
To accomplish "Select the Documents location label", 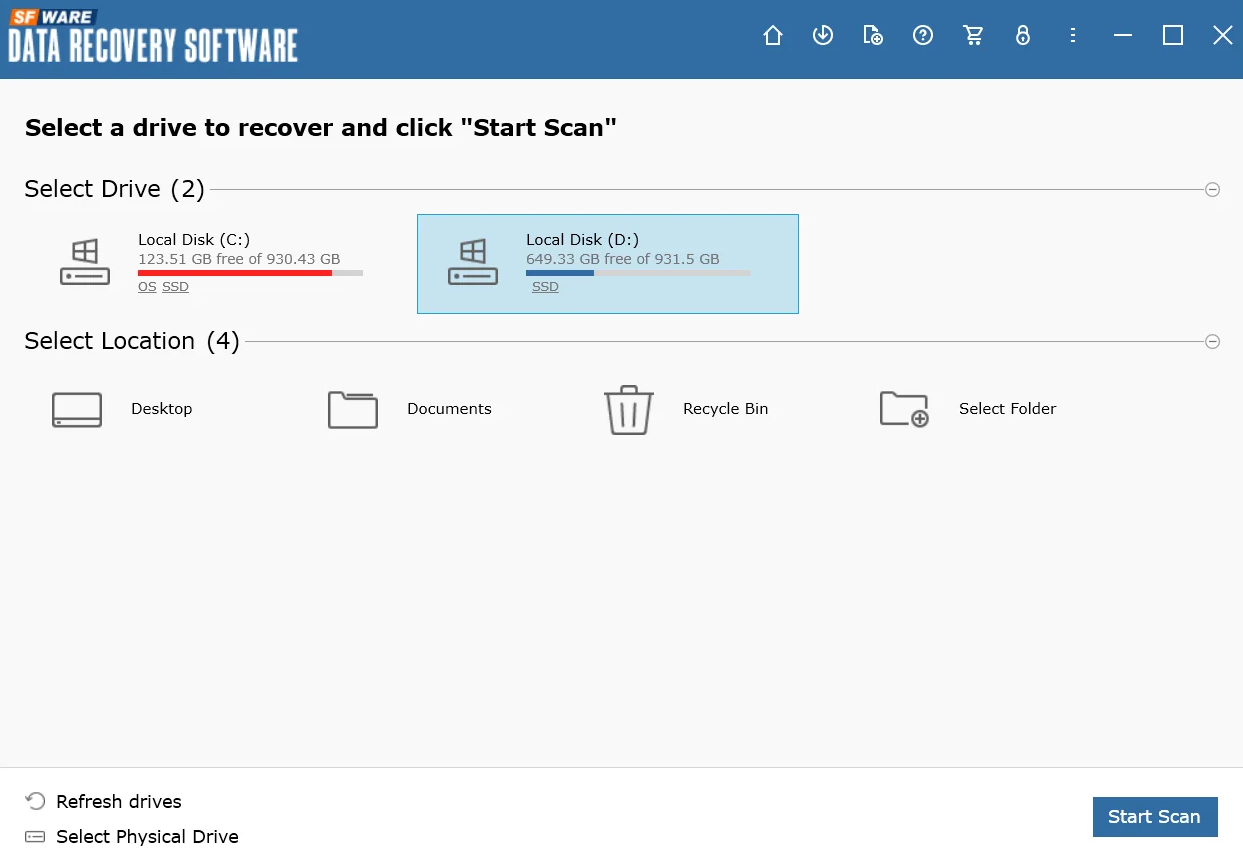I will click(x=449, y=409).
